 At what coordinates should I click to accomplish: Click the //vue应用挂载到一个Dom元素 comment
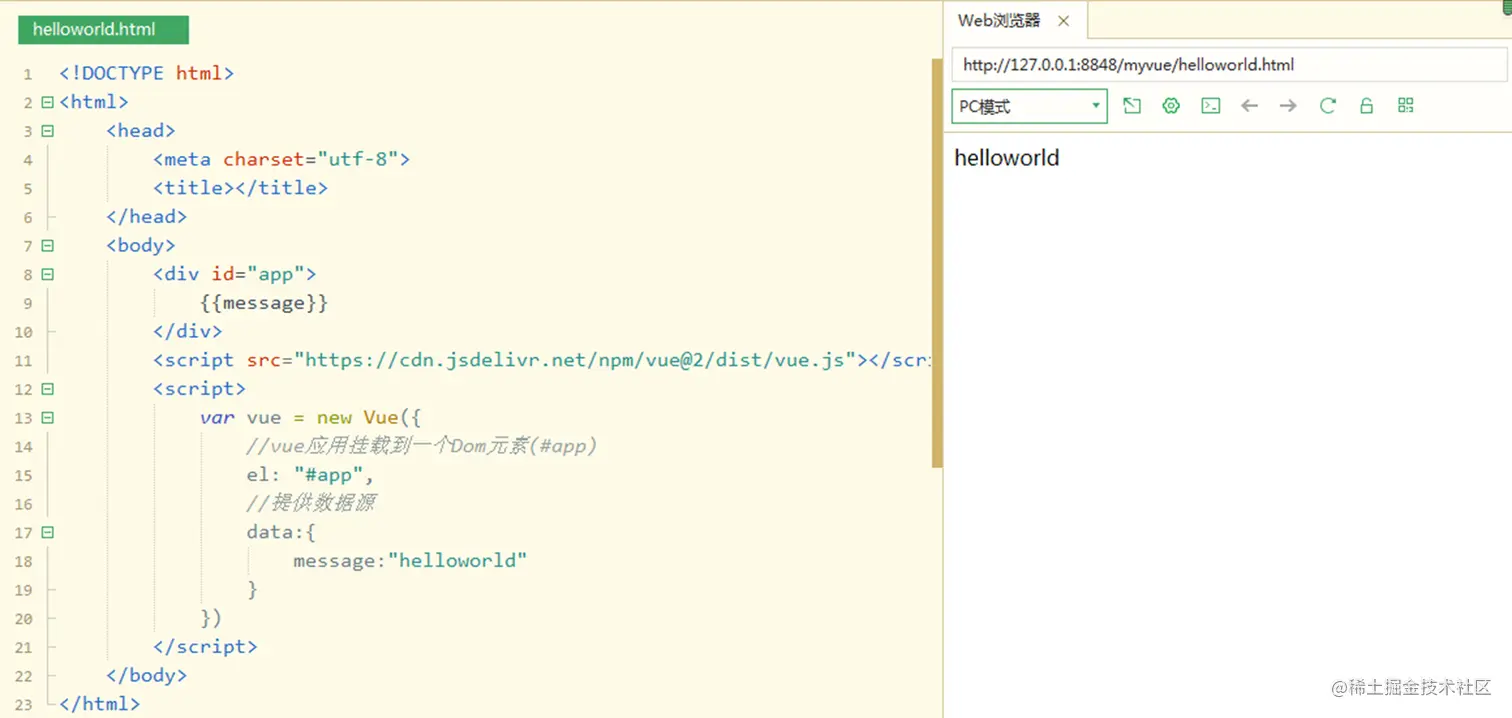click(421, 446)
